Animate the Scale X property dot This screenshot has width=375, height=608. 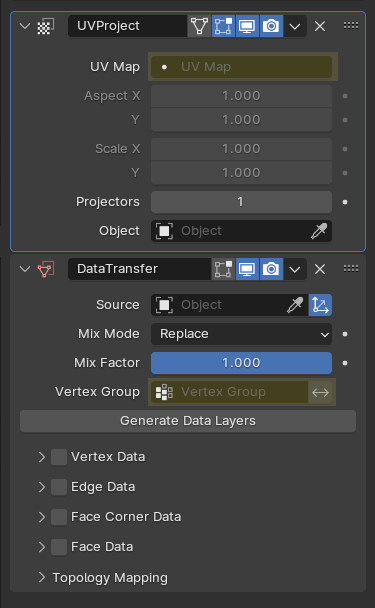[345, 149]
